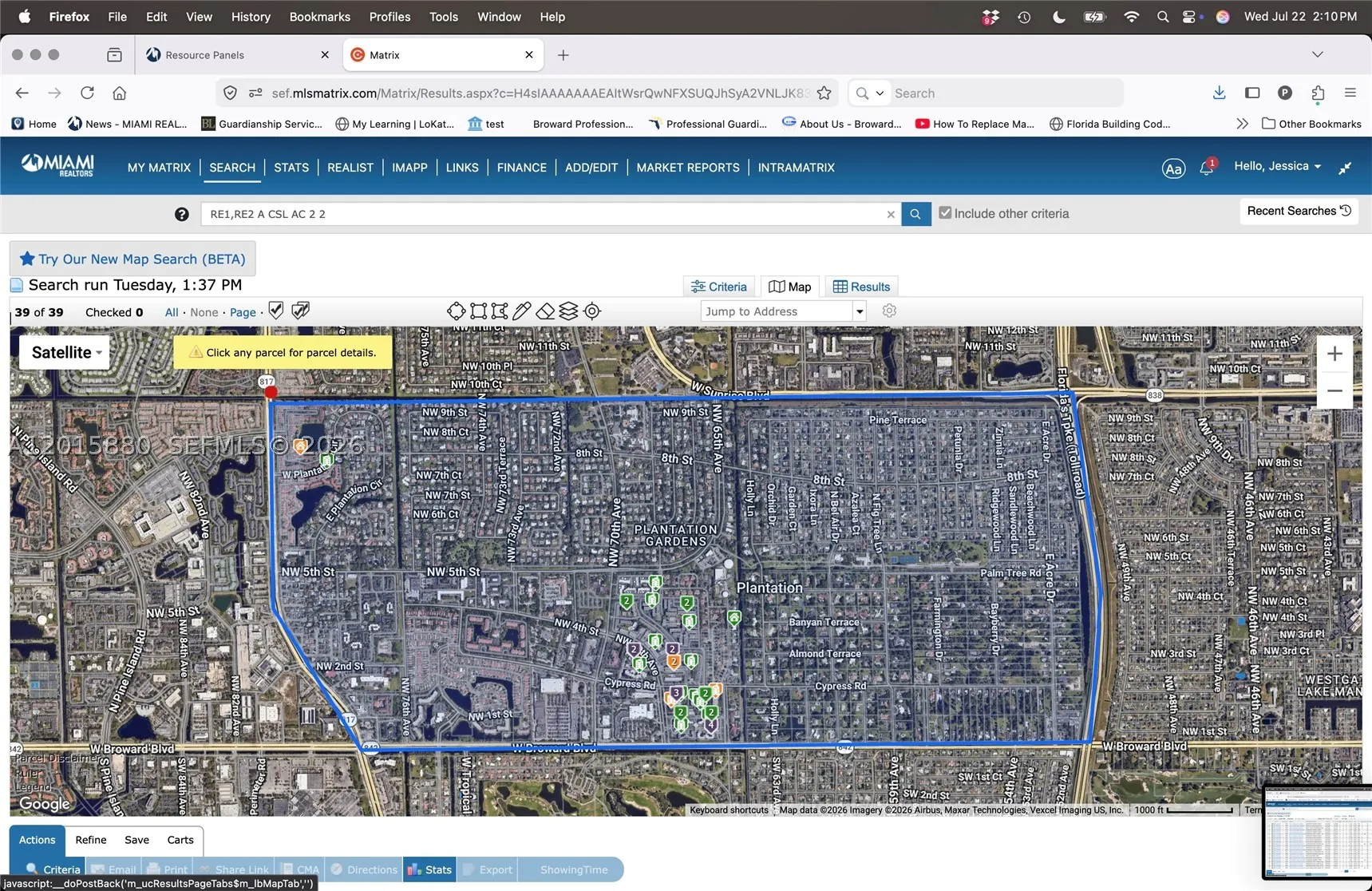Viewport: 1372px width, 891px height.
Task: Open the map settings gear
Action: pos(889,311)
